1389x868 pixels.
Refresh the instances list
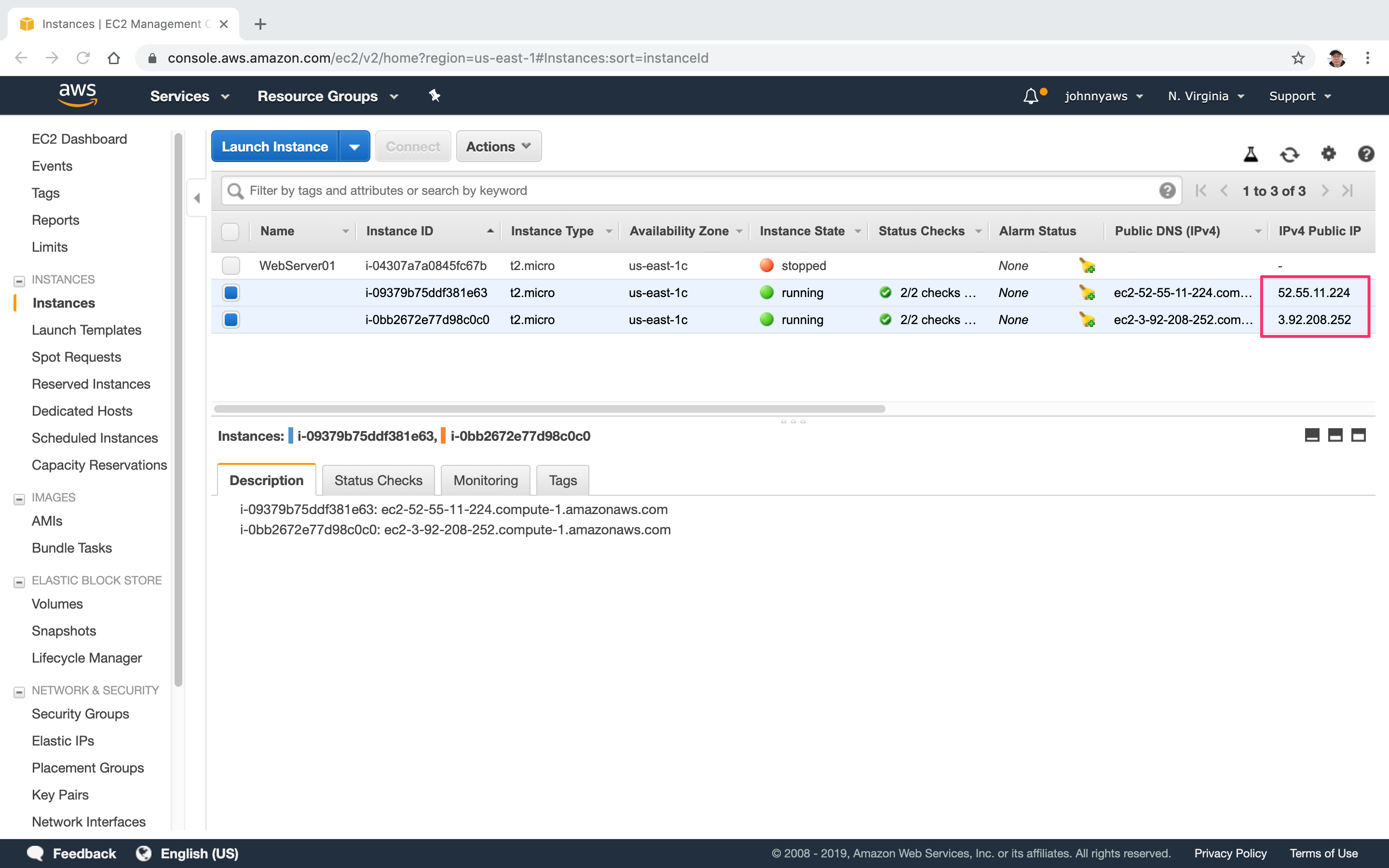[1290, 154]
